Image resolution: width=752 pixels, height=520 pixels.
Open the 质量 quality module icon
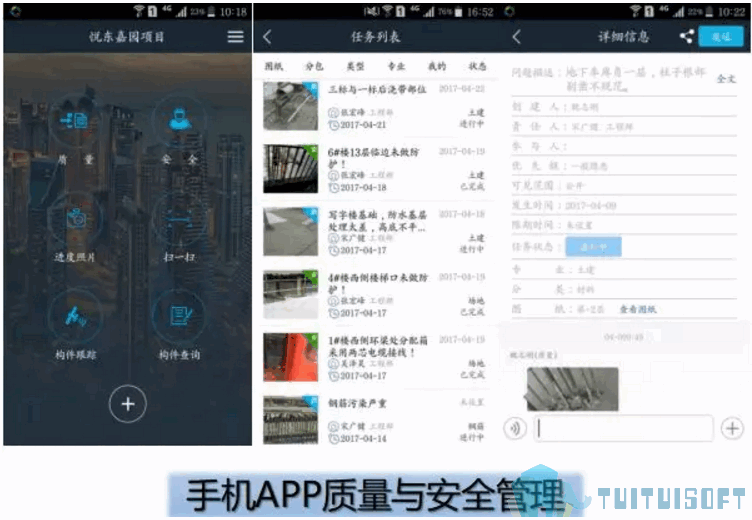coord(75,120)
